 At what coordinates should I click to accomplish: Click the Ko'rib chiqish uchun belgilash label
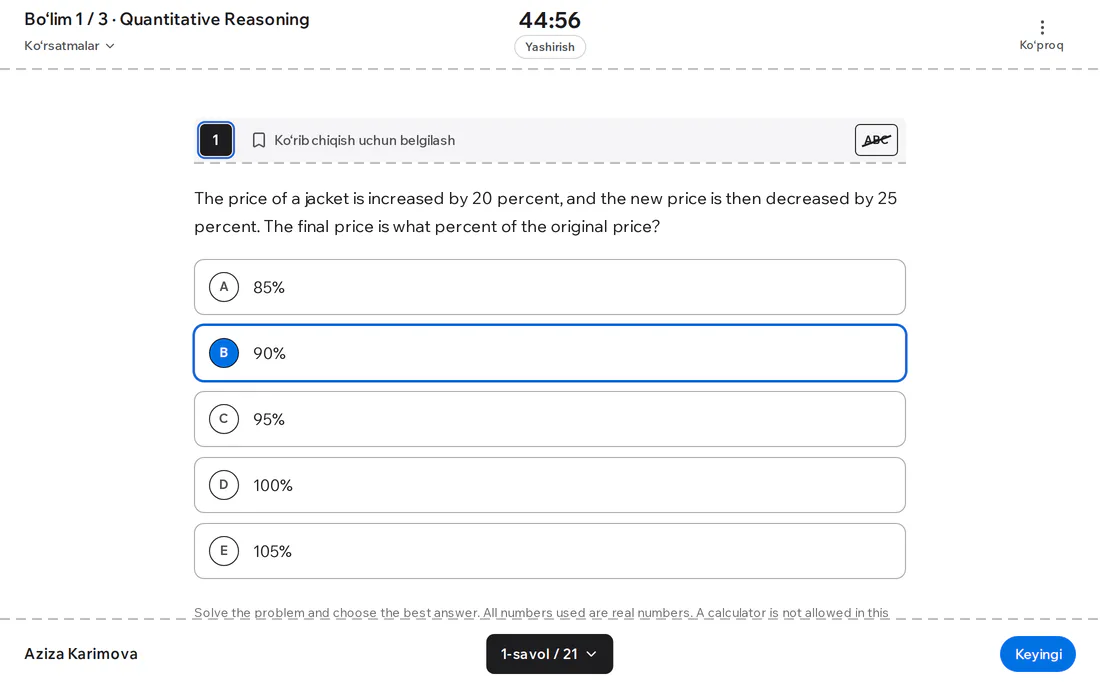(365, 140)
